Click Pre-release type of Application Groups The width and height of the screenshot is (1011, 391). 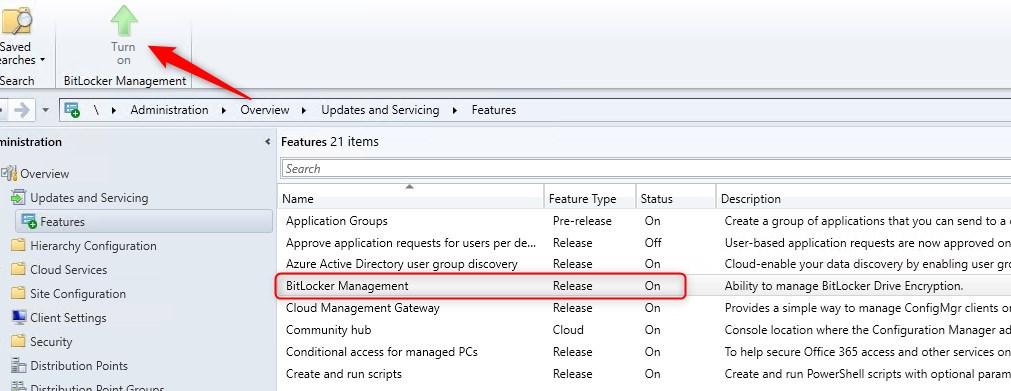coord(582,221)
